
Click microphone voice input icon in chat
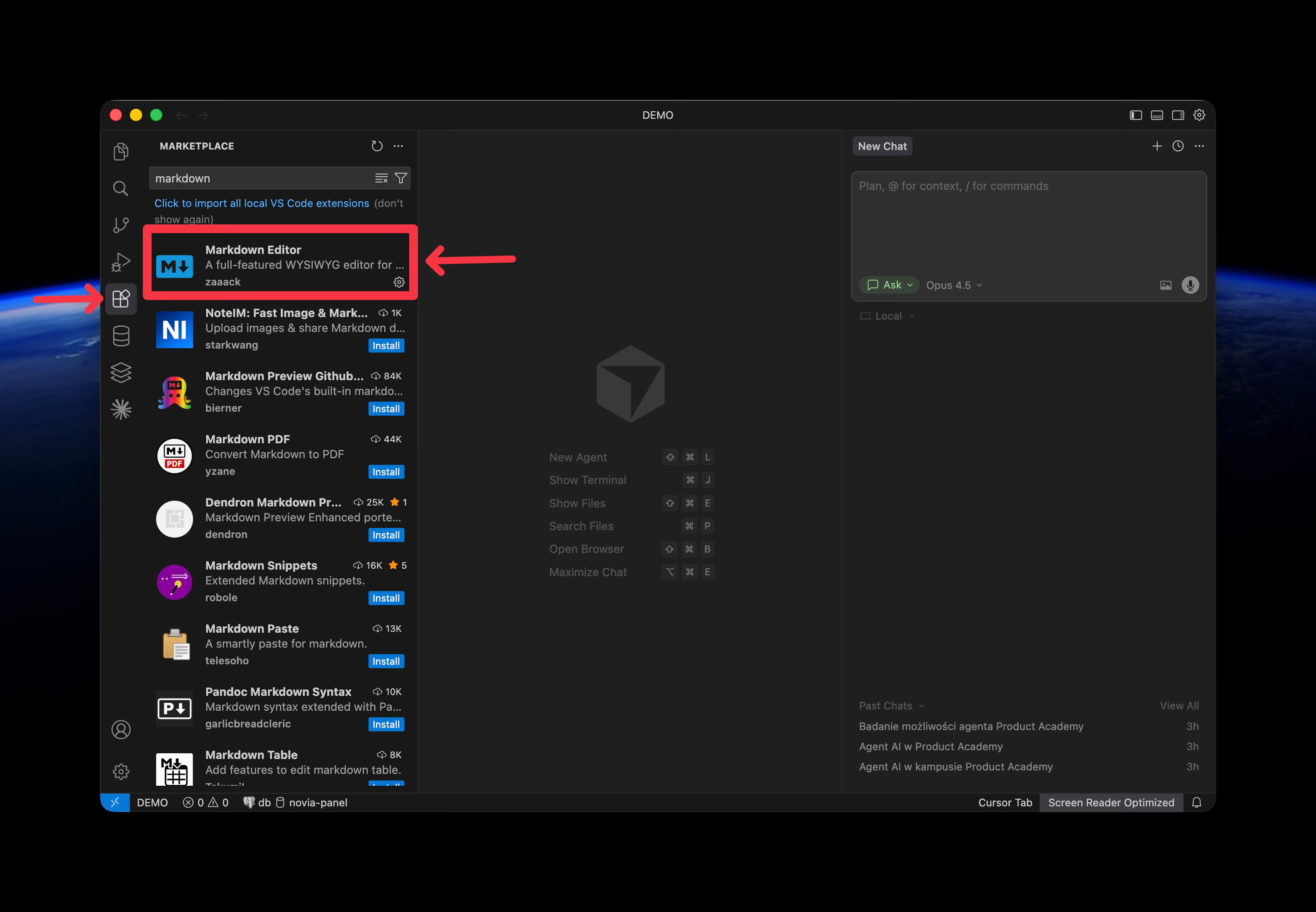click(1190, 285)
